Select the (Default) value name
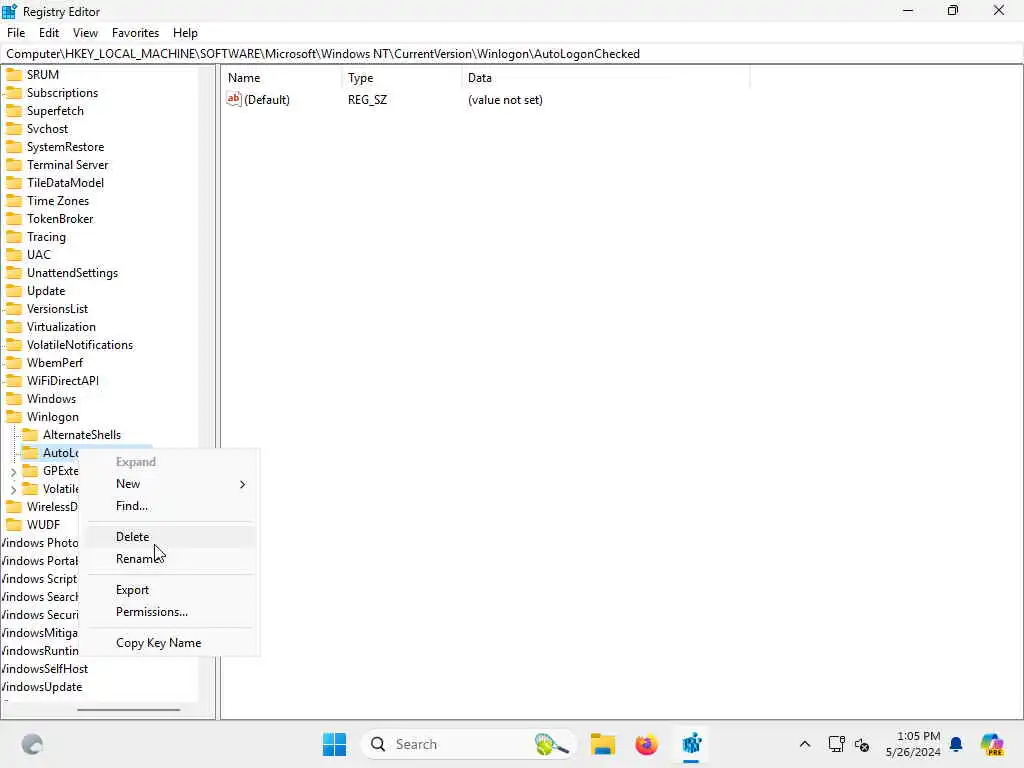The height and width of the screenshot is (768, 1024). [267, 100]
